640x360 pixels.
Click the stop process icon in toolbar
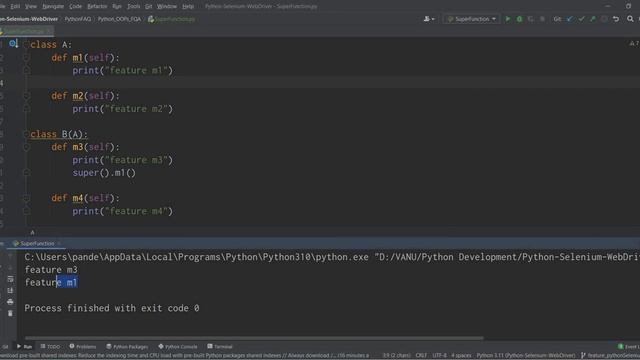[x=542, y=19]
